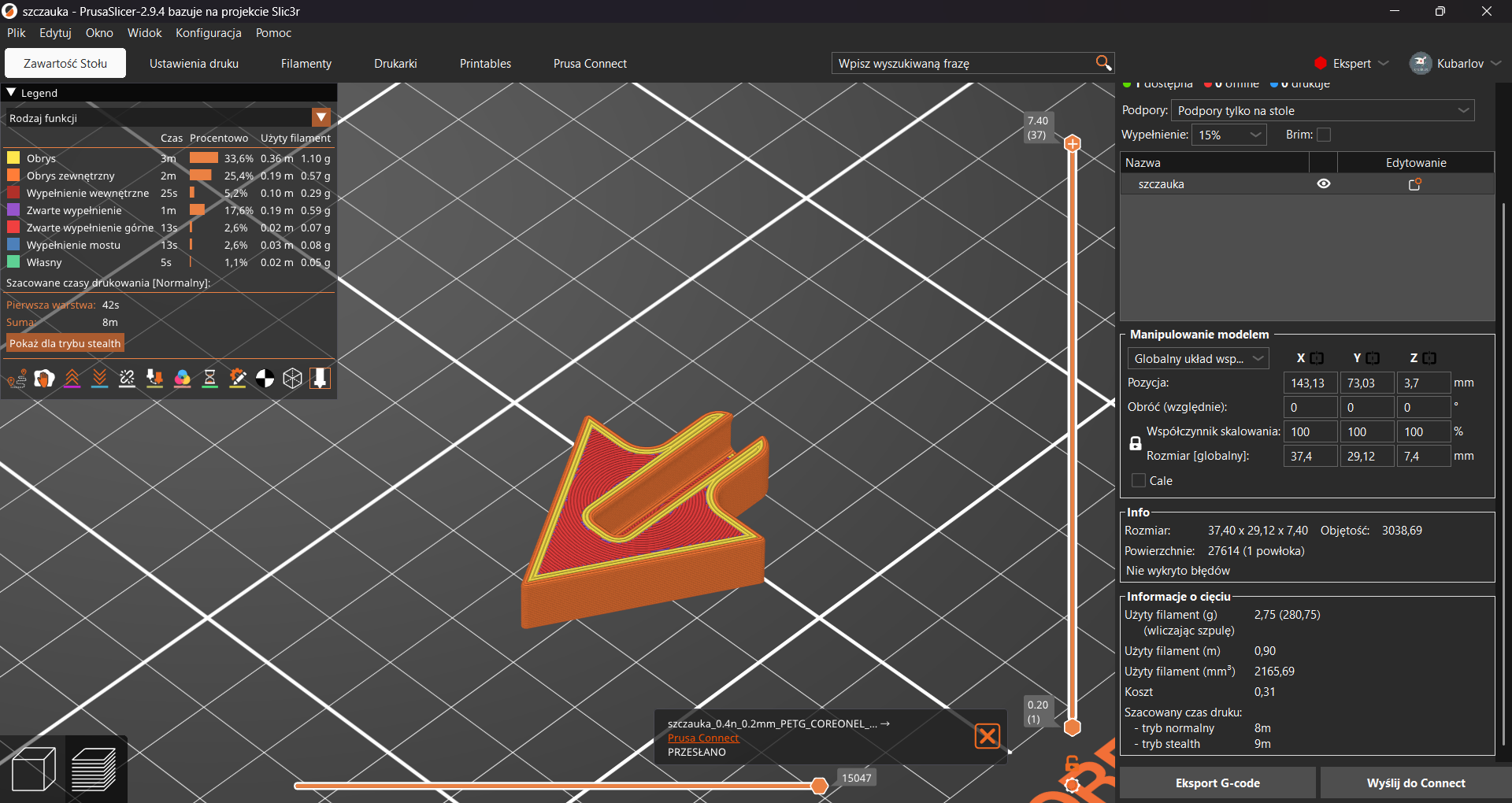
Task: Toggle seams icon with broken link
Action: click(127, 379)
